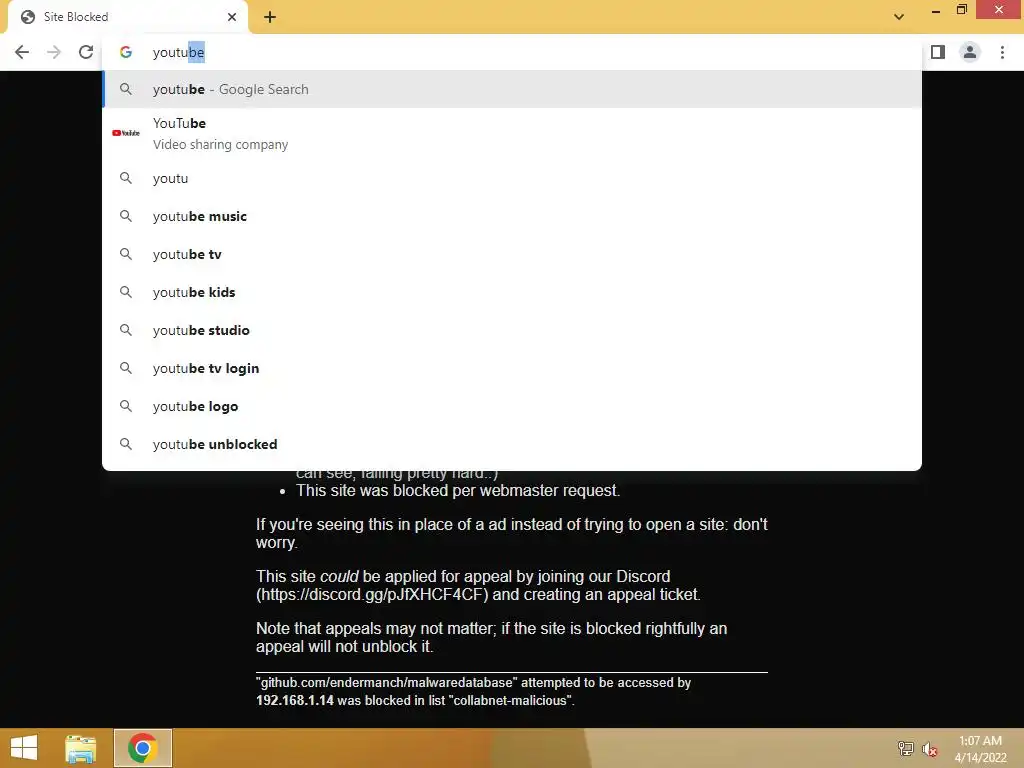Open Chrome's three-dot menu
This screenshot has height=768, width=1024.
click(x=1002, y=52)
